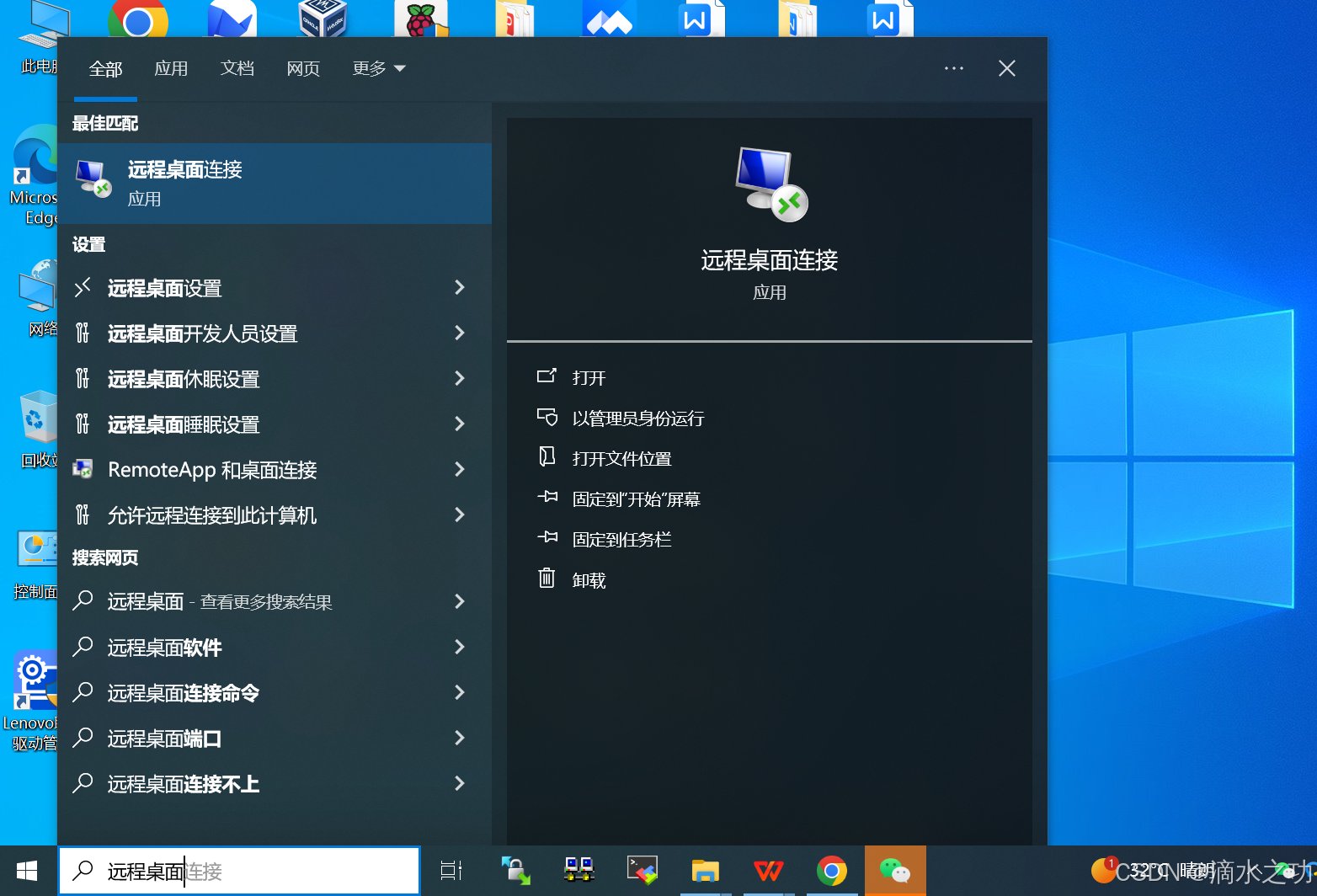
Task: Click the Windows Start button
Action: coord(27,871)
